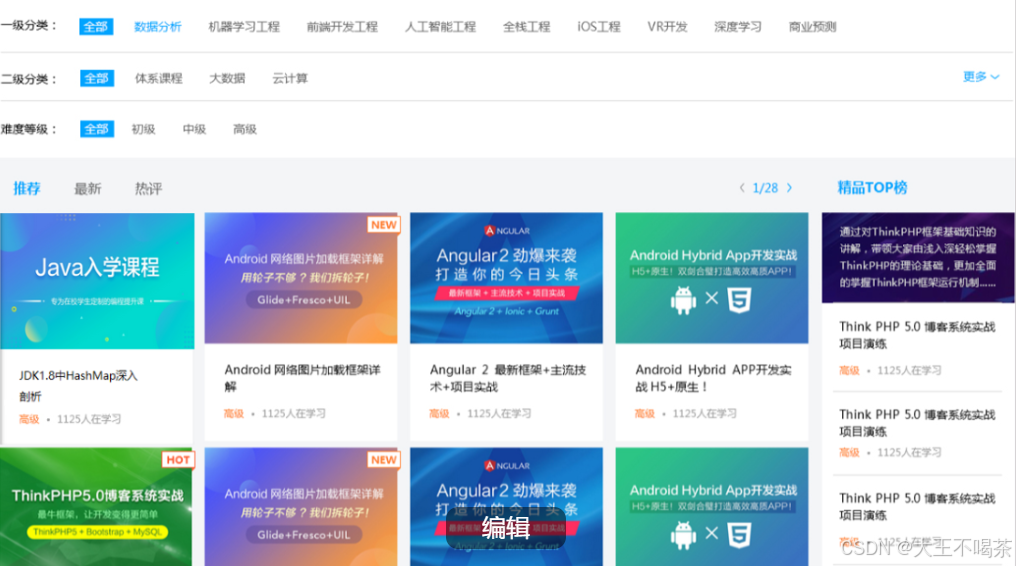Click the 1/28 page indicator
This screenshot has width=1016, height=566.
pyautogui.click(x=765, y=188)
